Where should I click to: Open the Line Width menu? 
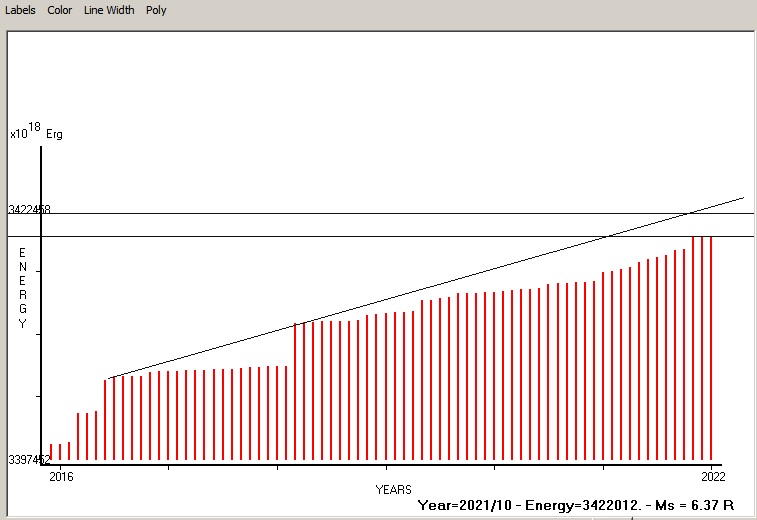109,10
